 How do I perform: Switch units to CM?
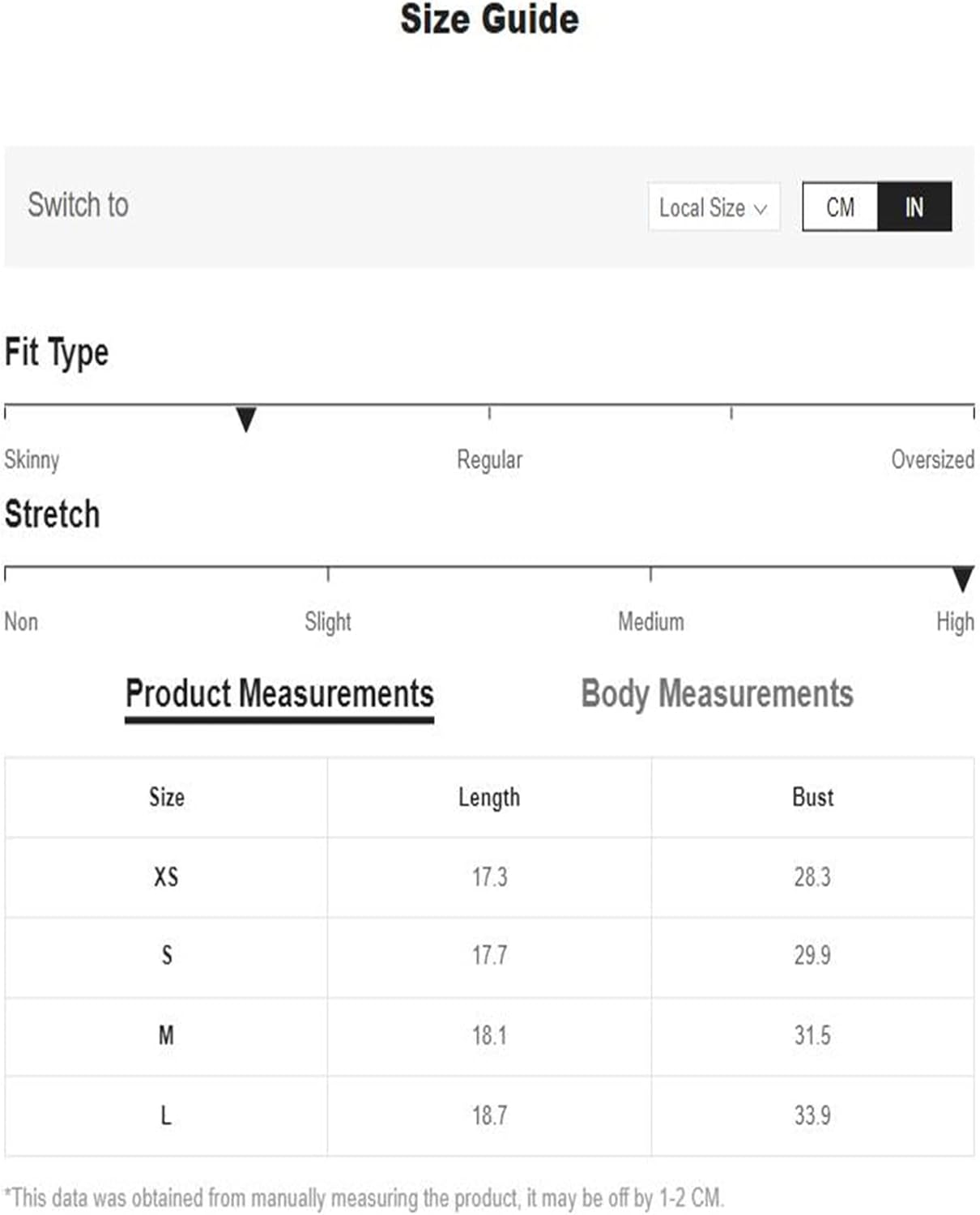(840, 207)
